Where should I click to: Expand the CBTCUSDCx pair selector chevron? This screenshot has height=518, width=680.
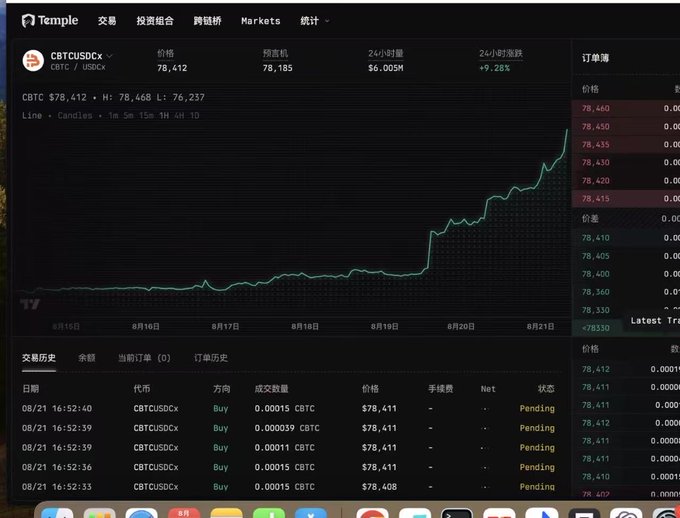110,56
